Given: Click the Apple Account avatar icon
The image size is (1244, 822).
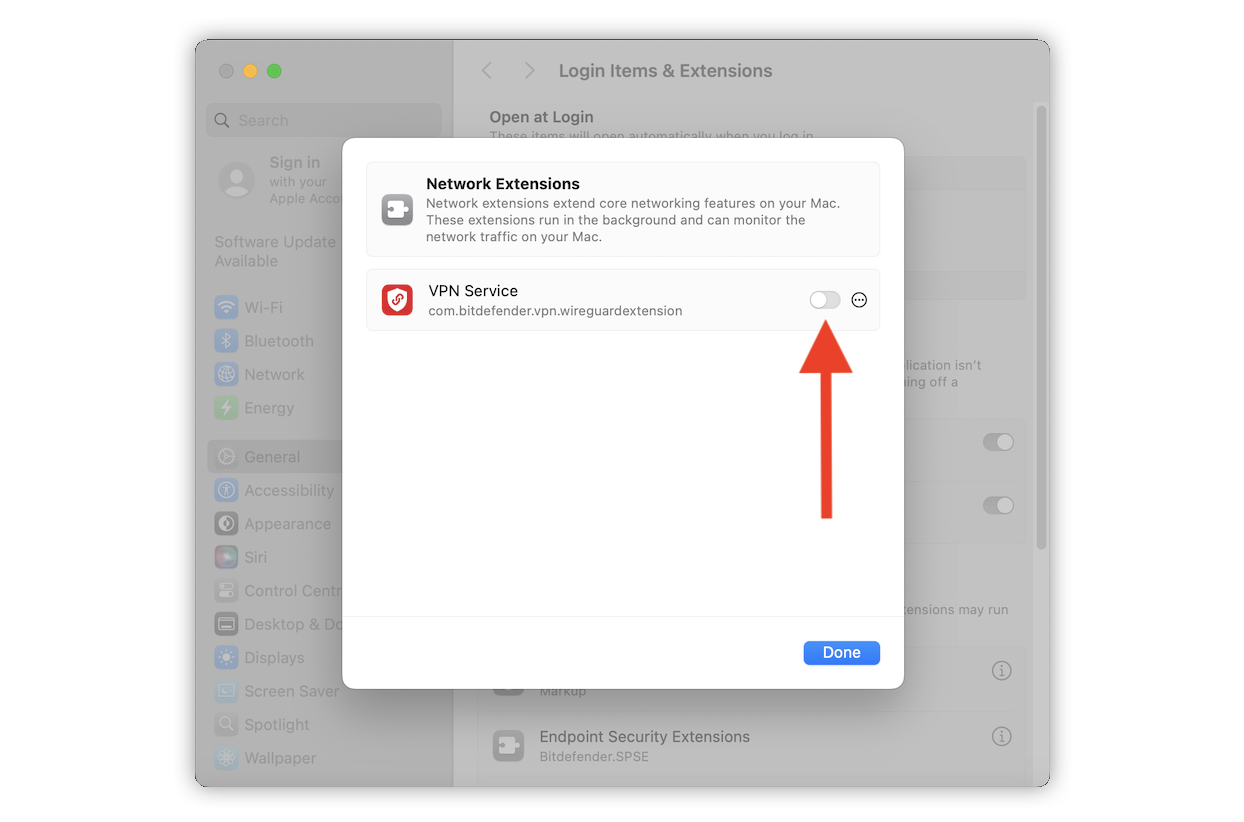Looking at the screenshot, I should [x=236, y=180].
